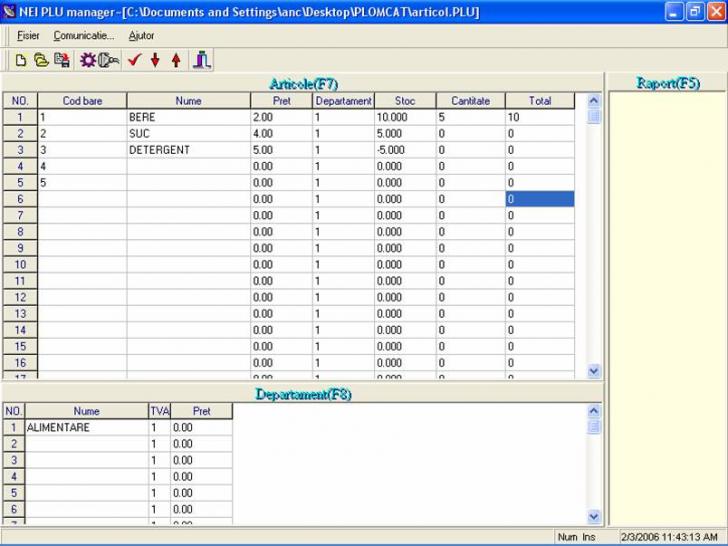Click the red checkmark icon
728x546 pixels.
[134, 60]
